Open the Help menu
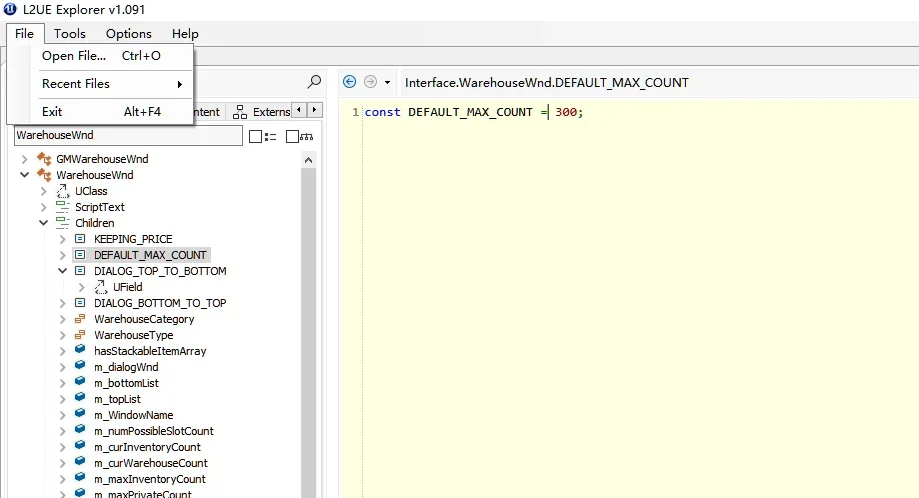This screenshot has width=919, height=498. pos(185,33)
